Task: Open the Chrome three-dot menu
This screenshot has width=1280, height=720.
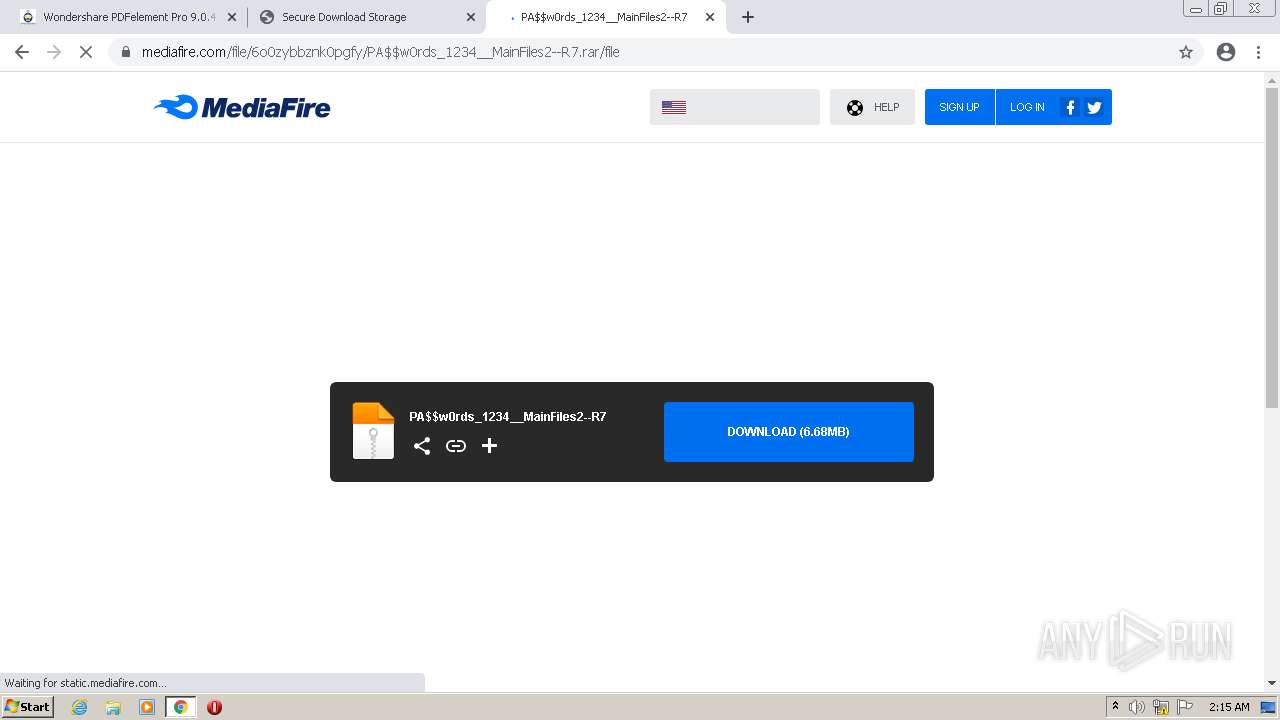Action: pos(1259,52)
